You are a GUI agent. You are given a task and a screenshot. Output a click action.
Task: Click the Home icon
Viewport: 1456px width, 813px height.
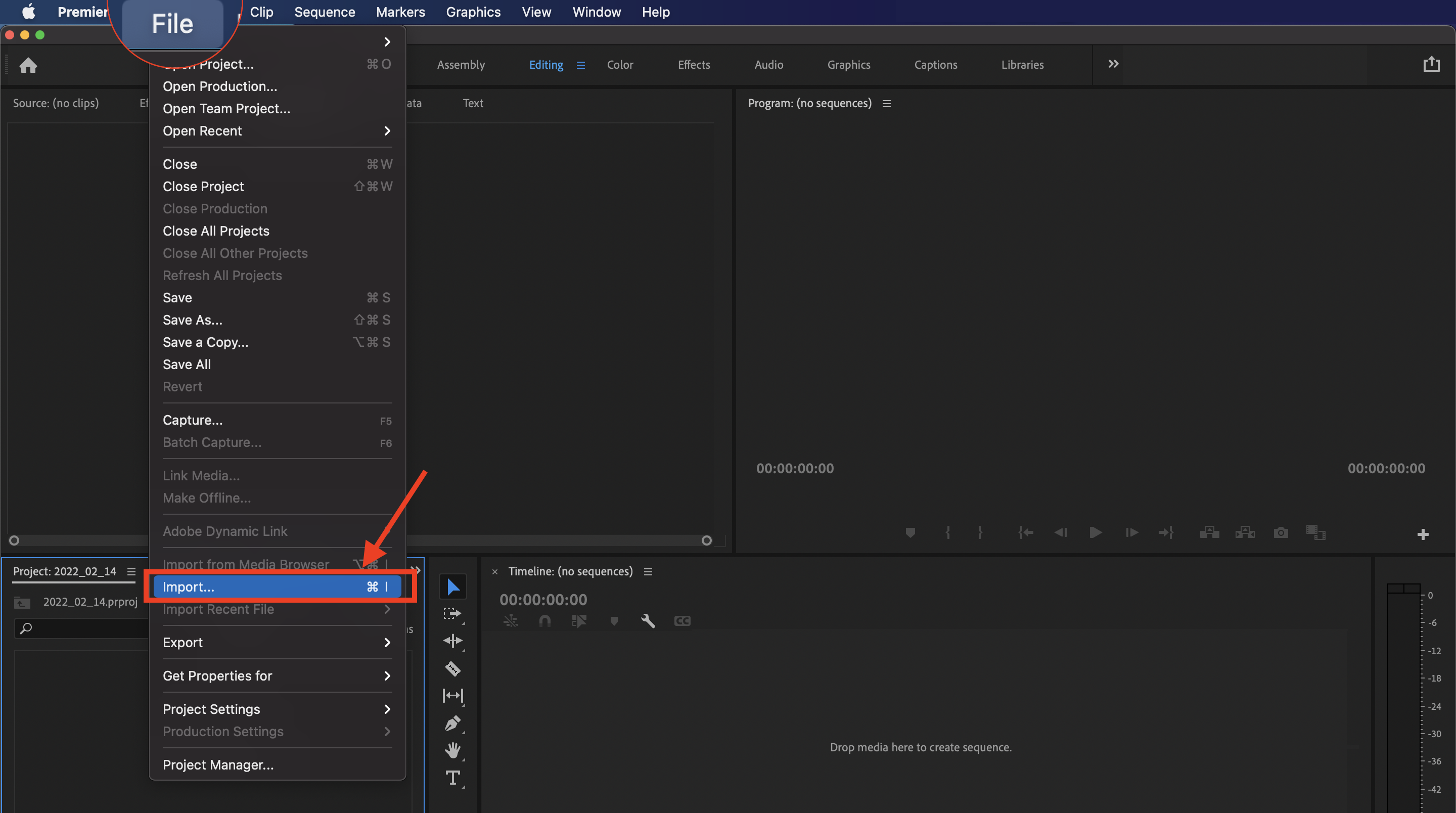click(28, 65)
